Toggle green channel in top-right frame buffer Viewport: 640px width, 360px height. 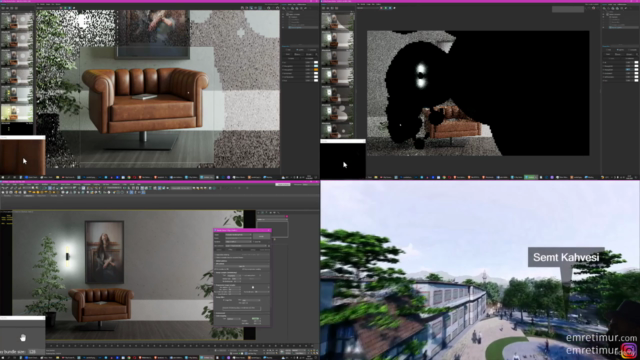point(385,8)
